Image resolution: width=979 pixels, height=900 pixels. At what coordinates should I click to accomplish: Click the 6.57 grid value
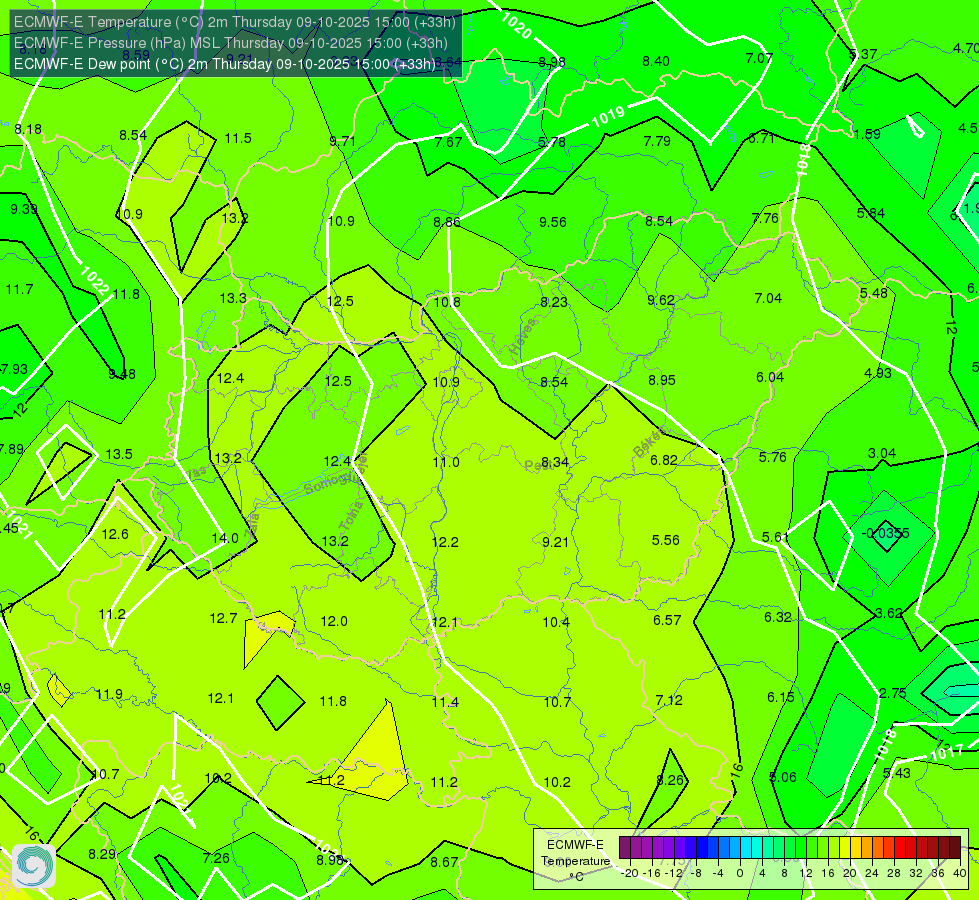coord(667,620)
